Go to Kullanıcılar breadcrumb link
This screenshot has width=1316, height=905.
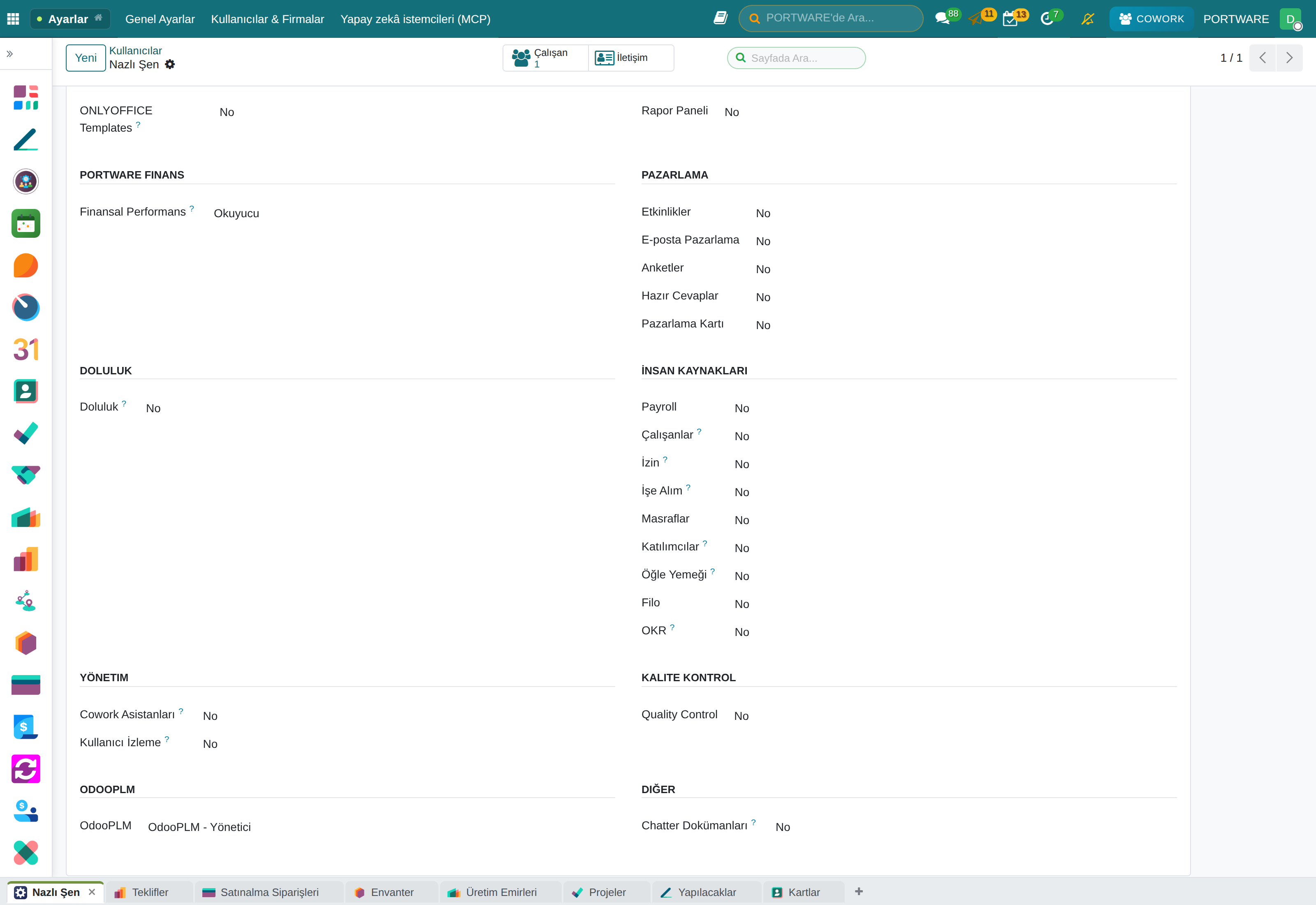click(135, 51)
